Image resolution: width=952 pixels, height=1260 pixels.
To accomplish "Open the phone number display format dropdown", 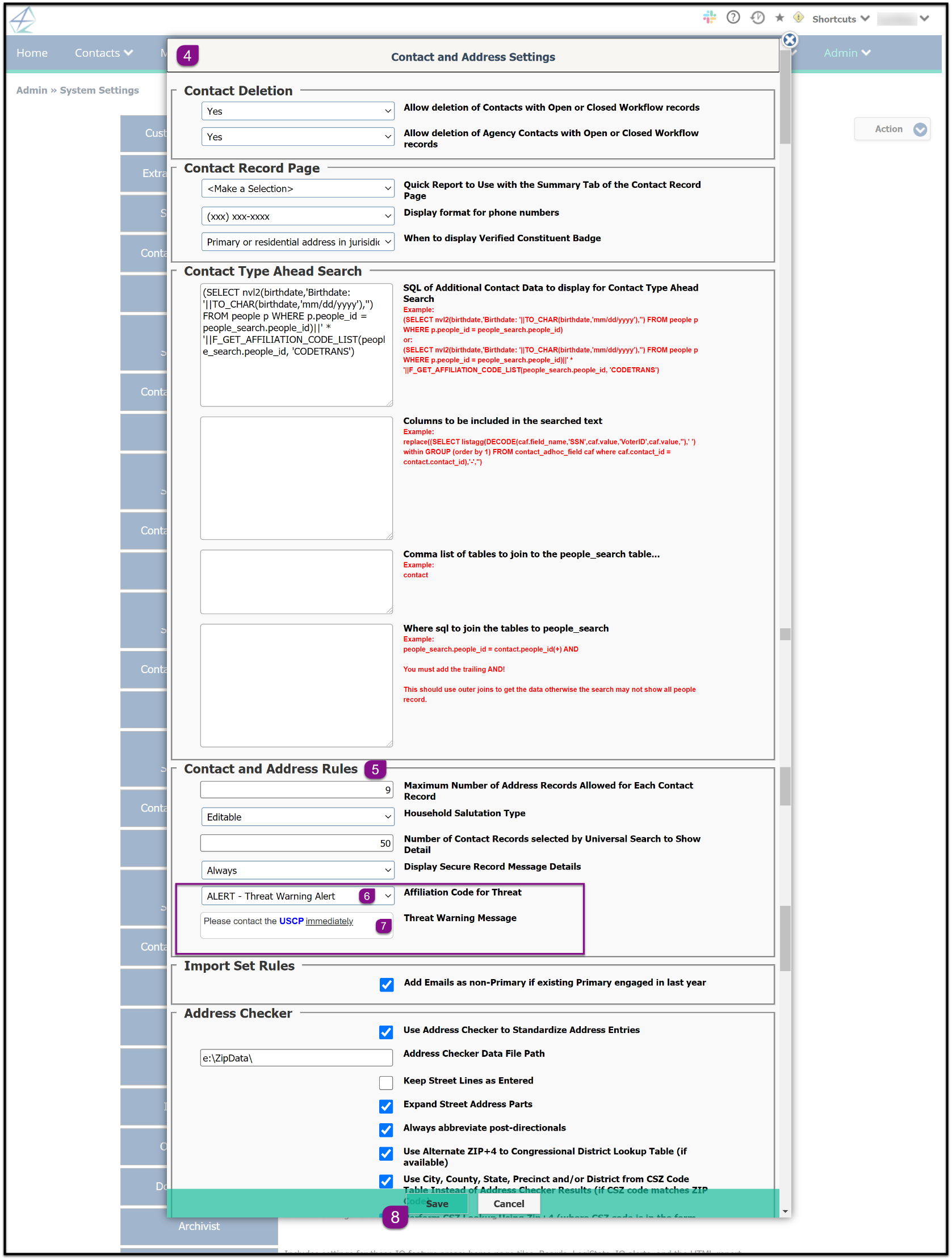I will pos(297,216).
